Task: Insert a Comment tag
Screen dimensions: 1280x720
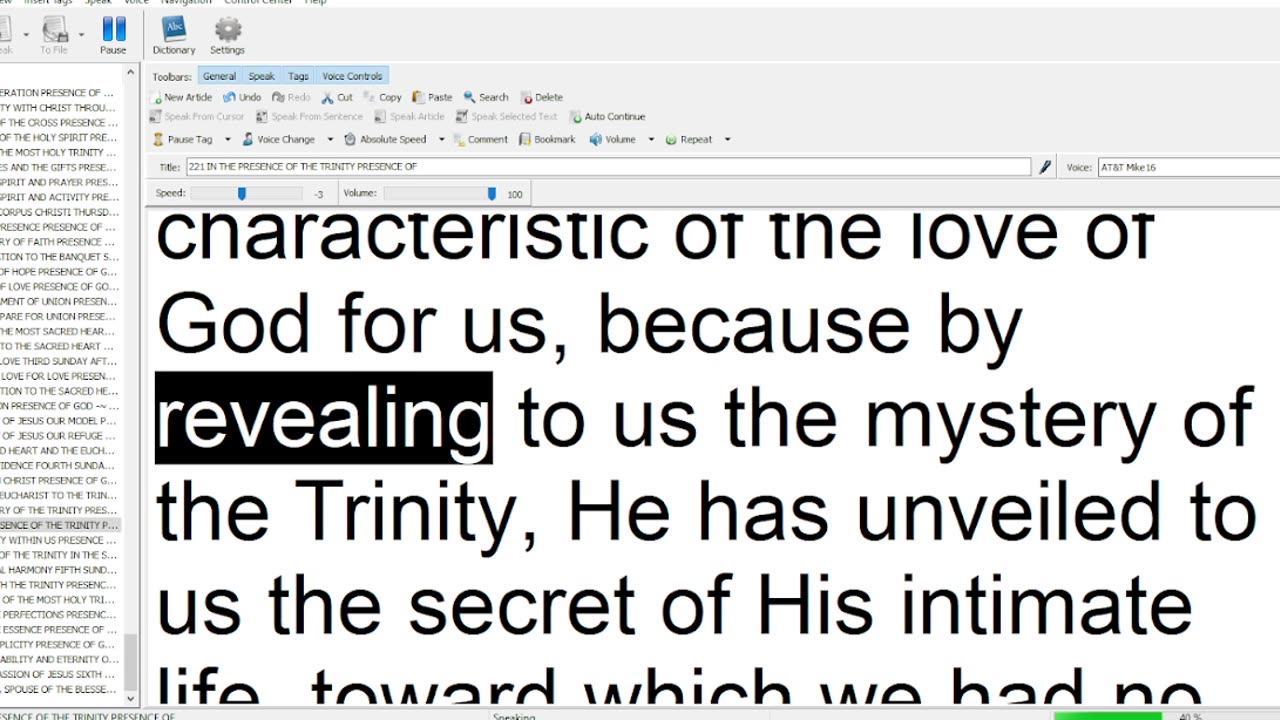Action: [480, 140]
